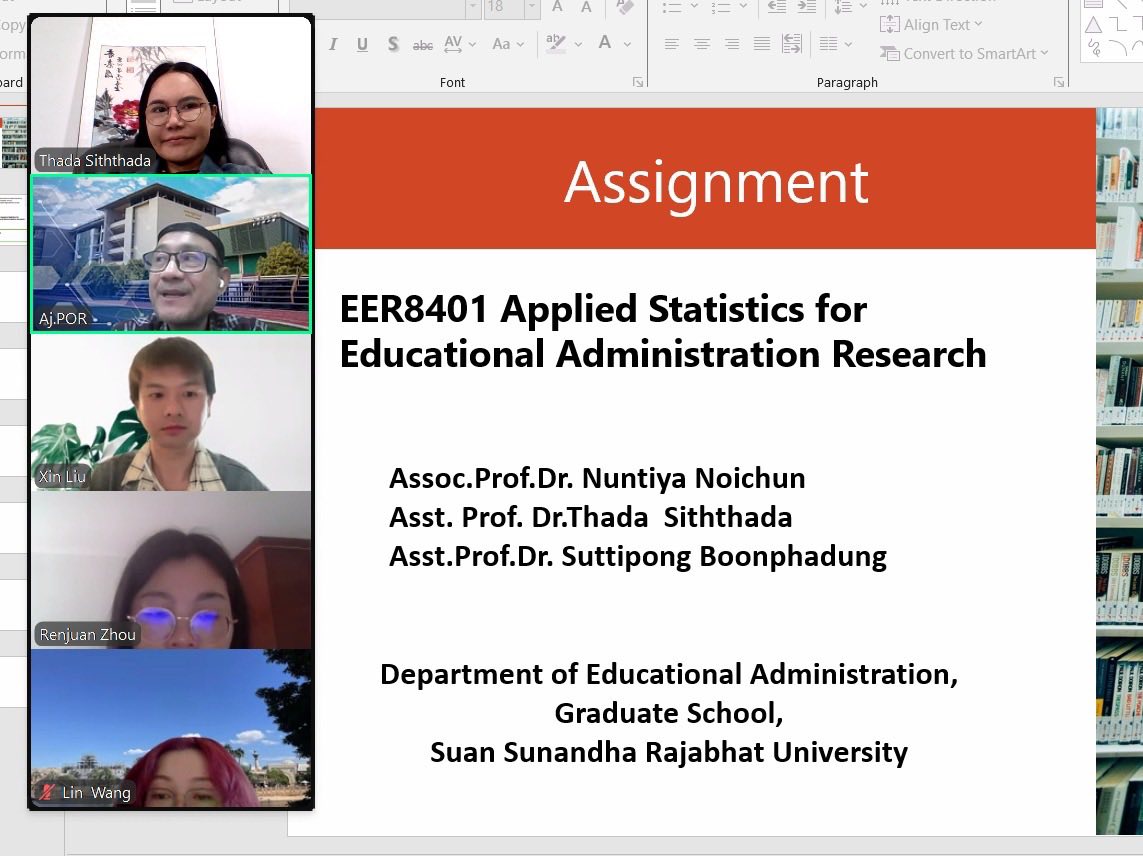Clear all formatting with the eraser icon
The height and width of the screenshot is (856, 1143).
point(624,7)
